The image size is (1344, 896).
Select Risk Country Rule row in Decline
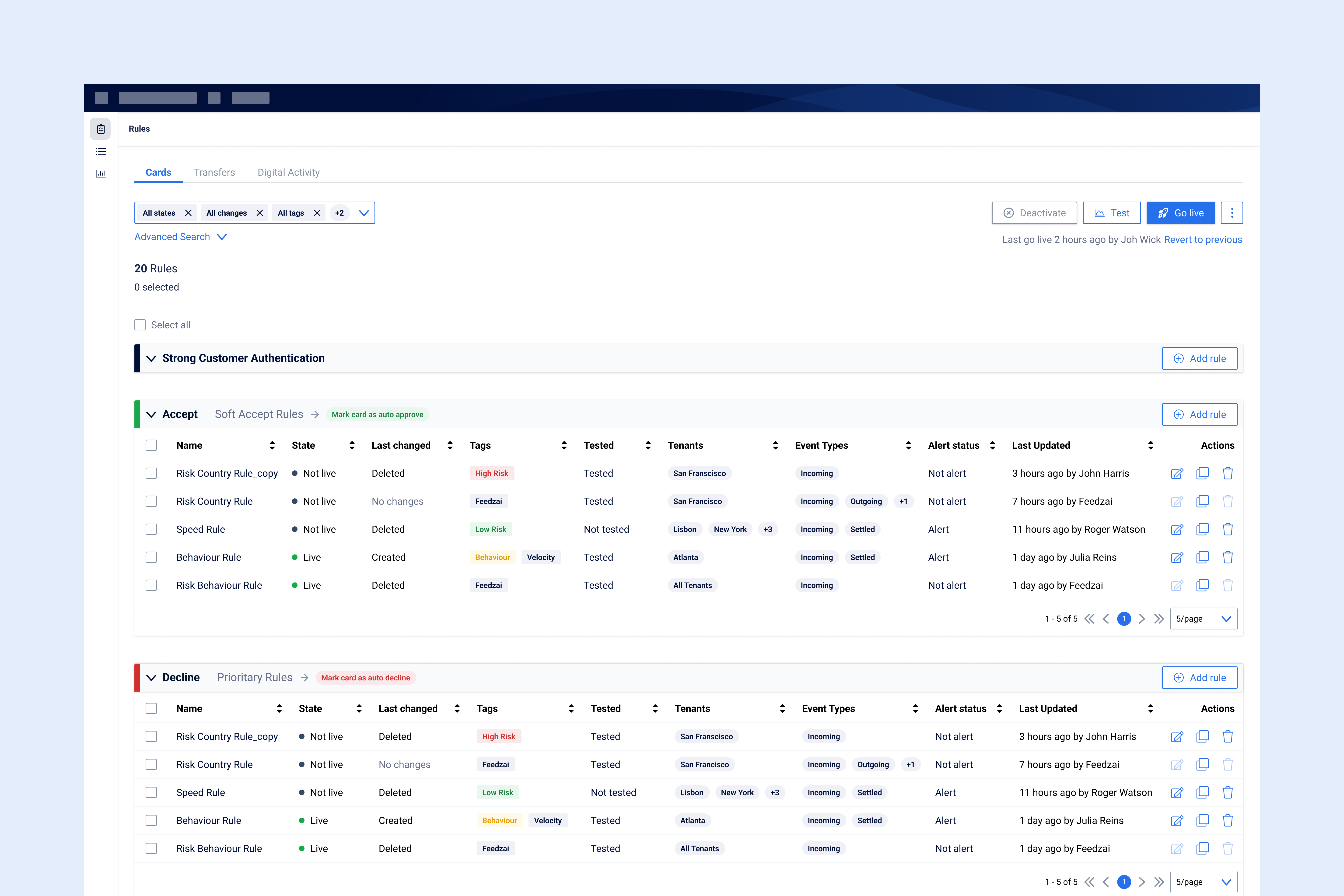pos(151,765)
